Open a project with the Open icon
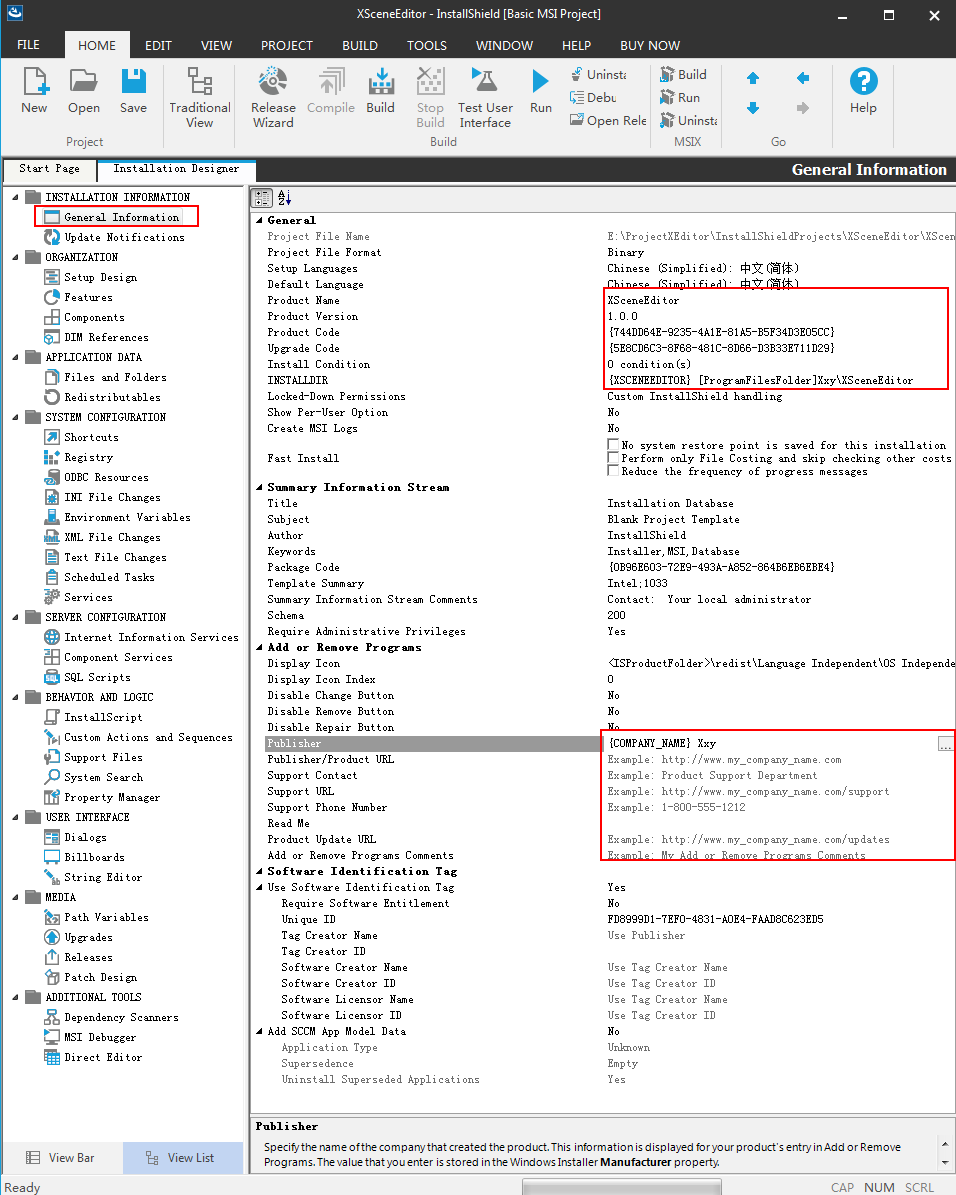 [84, 91]
